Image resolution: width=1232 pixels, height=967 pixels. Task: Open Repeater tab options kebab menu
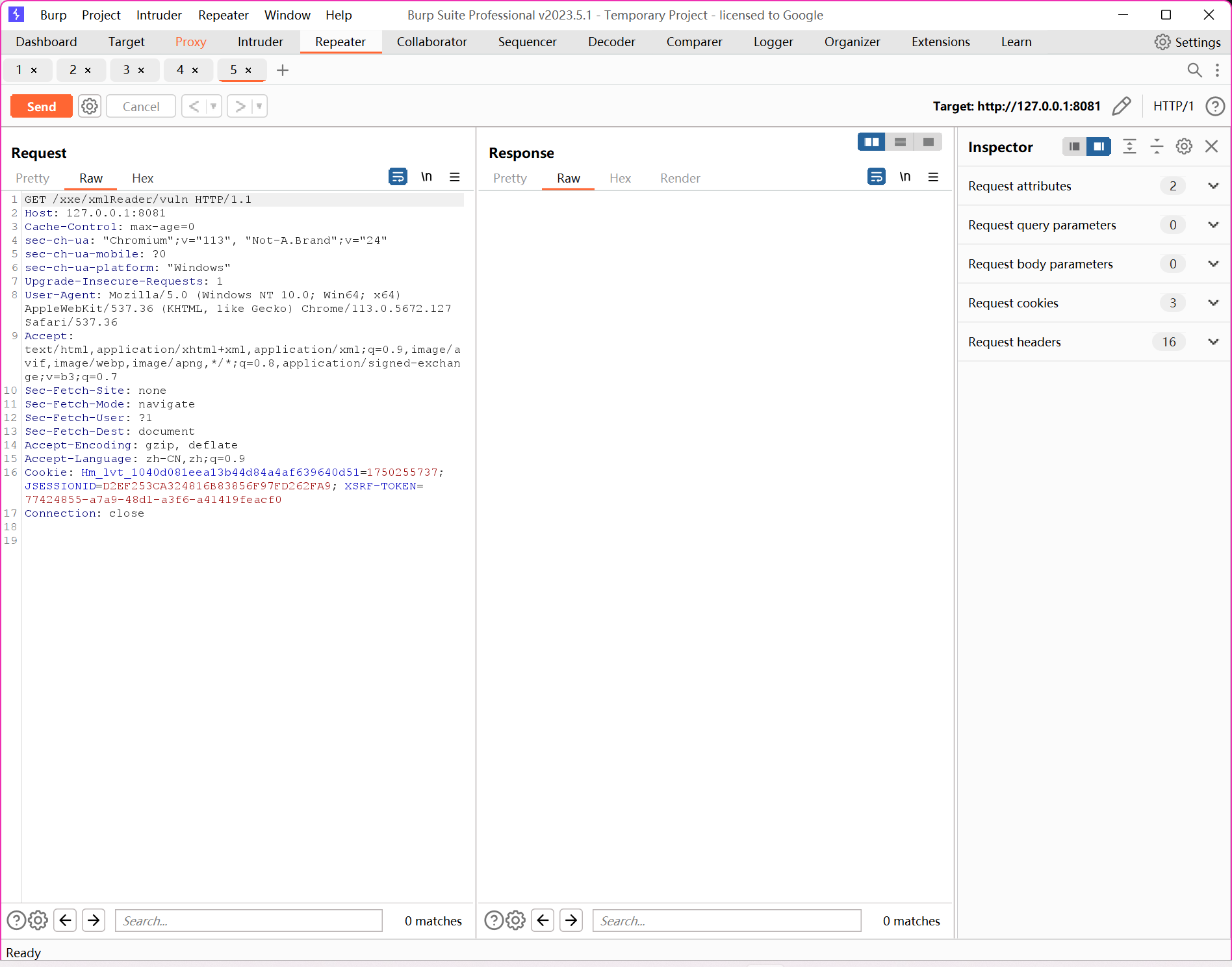point(1217,70)
